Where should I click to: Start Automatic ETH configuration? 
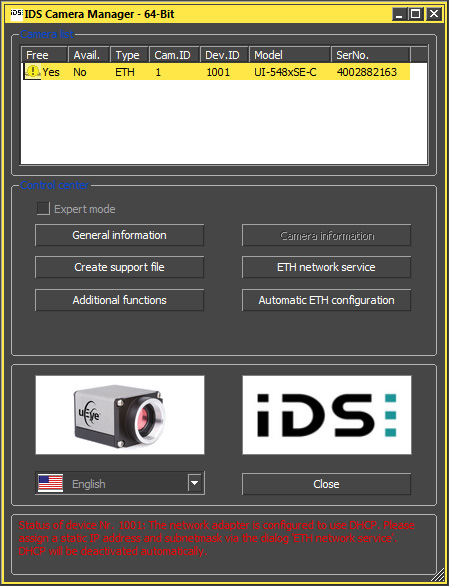(326, 300)
